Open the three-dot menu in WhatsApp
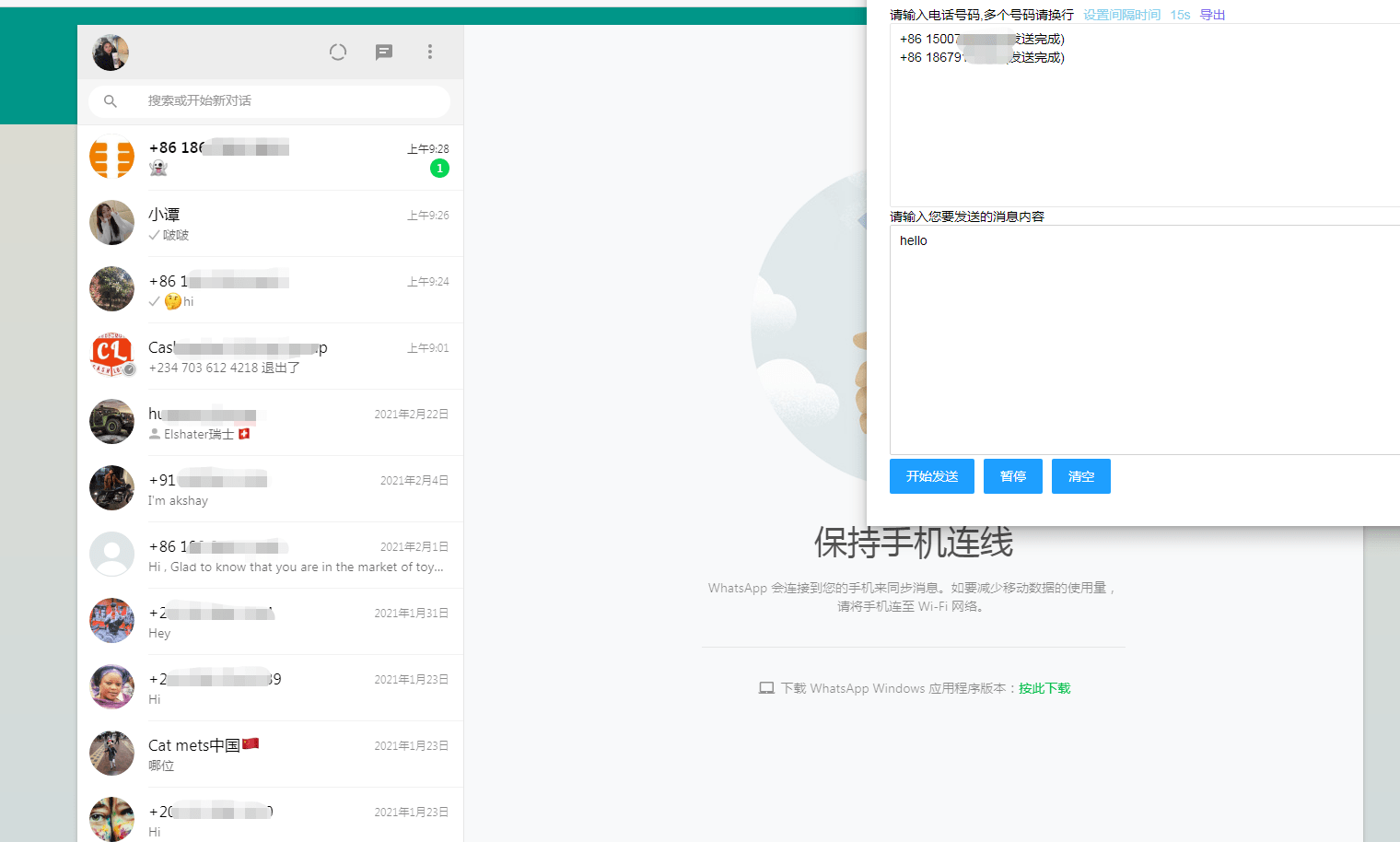Image resolution: width=1400 pixels, height=842 pixels. (429, 53)
